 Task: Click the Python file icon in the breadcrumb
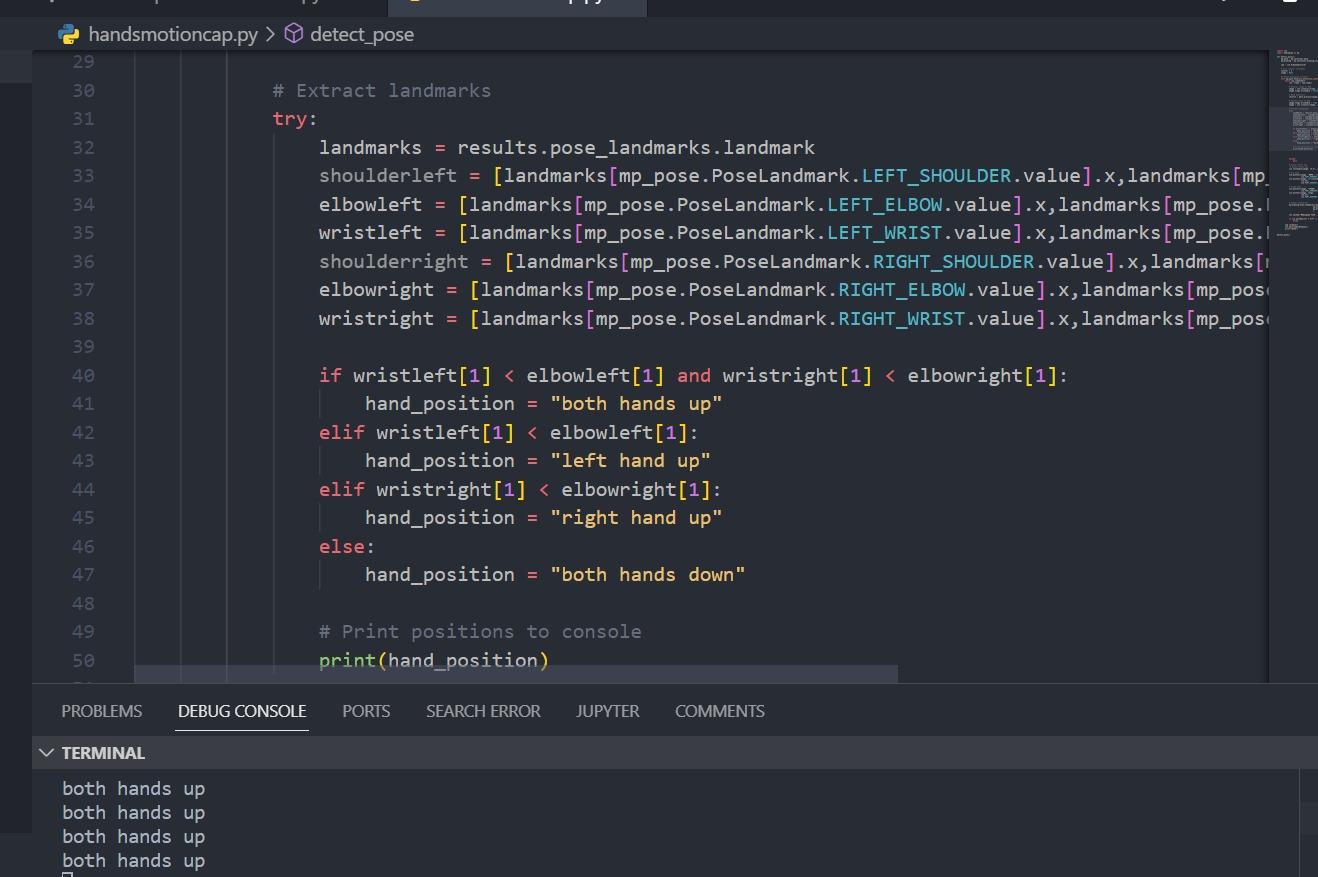tap(69, 34)
